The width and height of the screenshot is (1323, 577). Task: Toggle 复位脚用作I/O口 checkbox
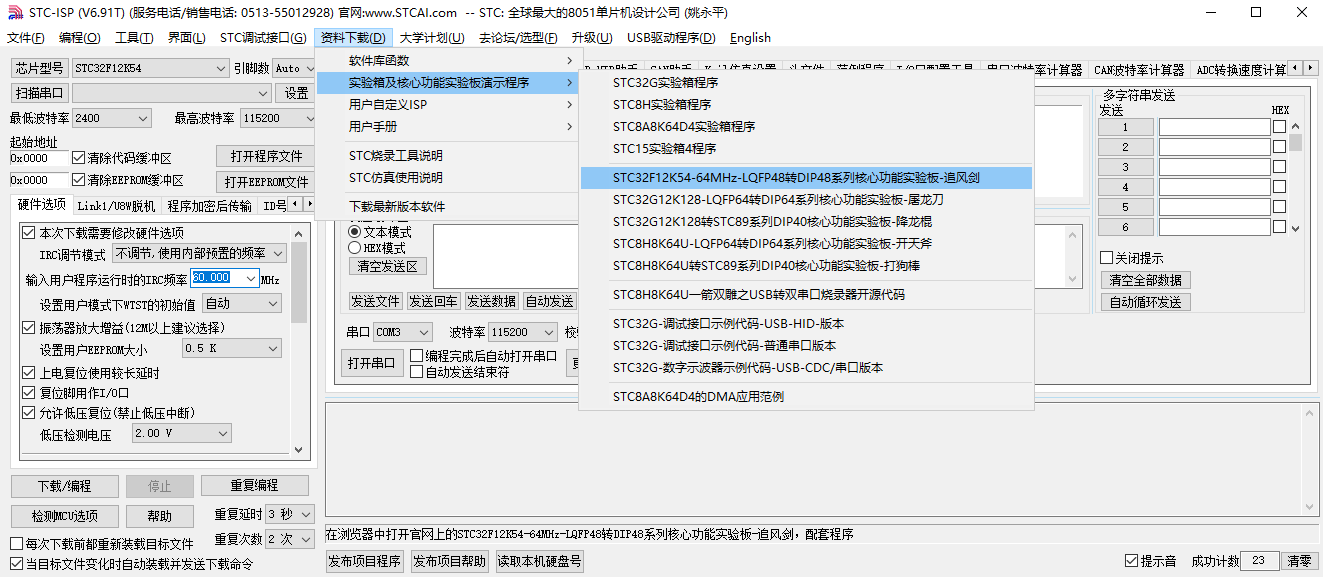point(29,393)
